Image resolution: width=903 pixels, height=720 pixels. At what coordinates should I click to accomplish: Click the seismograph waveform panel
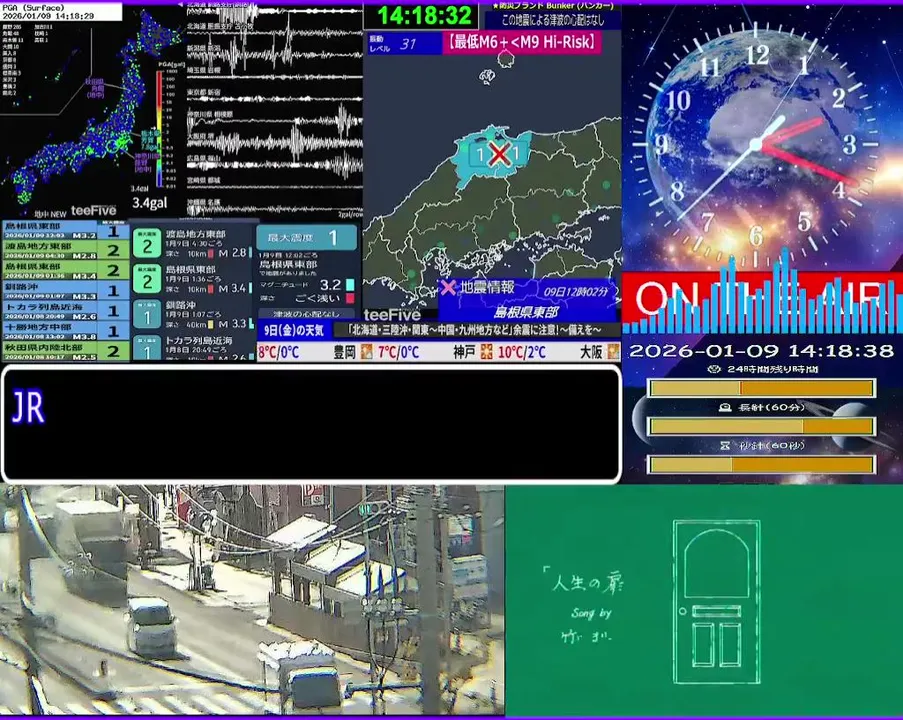[x=275, y=111]
